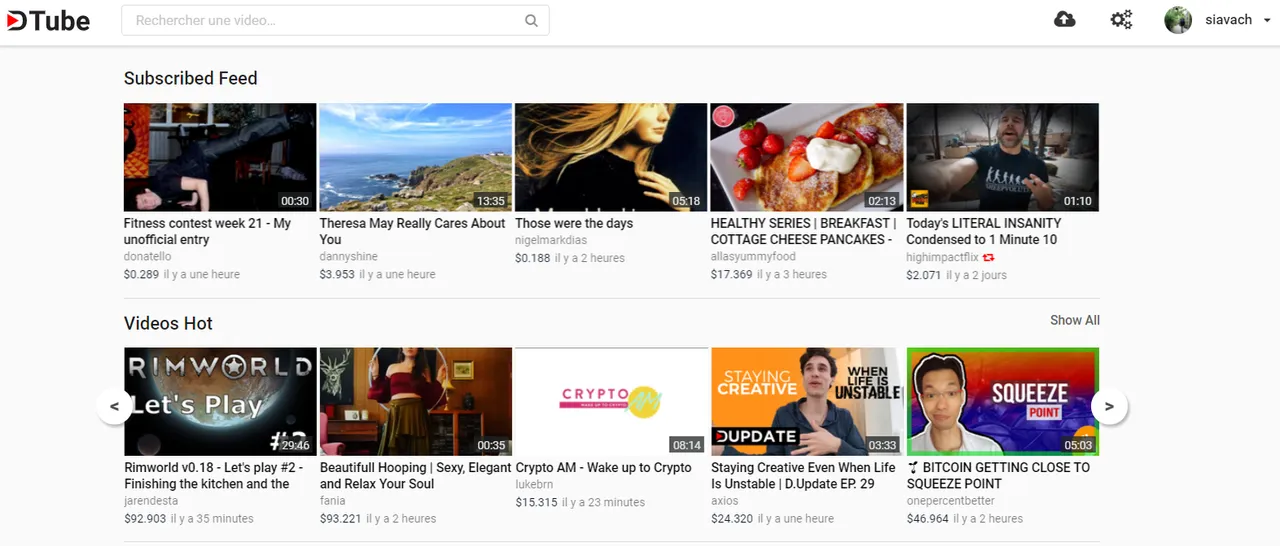Open Theresa May coastal video thumbnail
This screenshot has width=1280, height=546.
point(415,157)
